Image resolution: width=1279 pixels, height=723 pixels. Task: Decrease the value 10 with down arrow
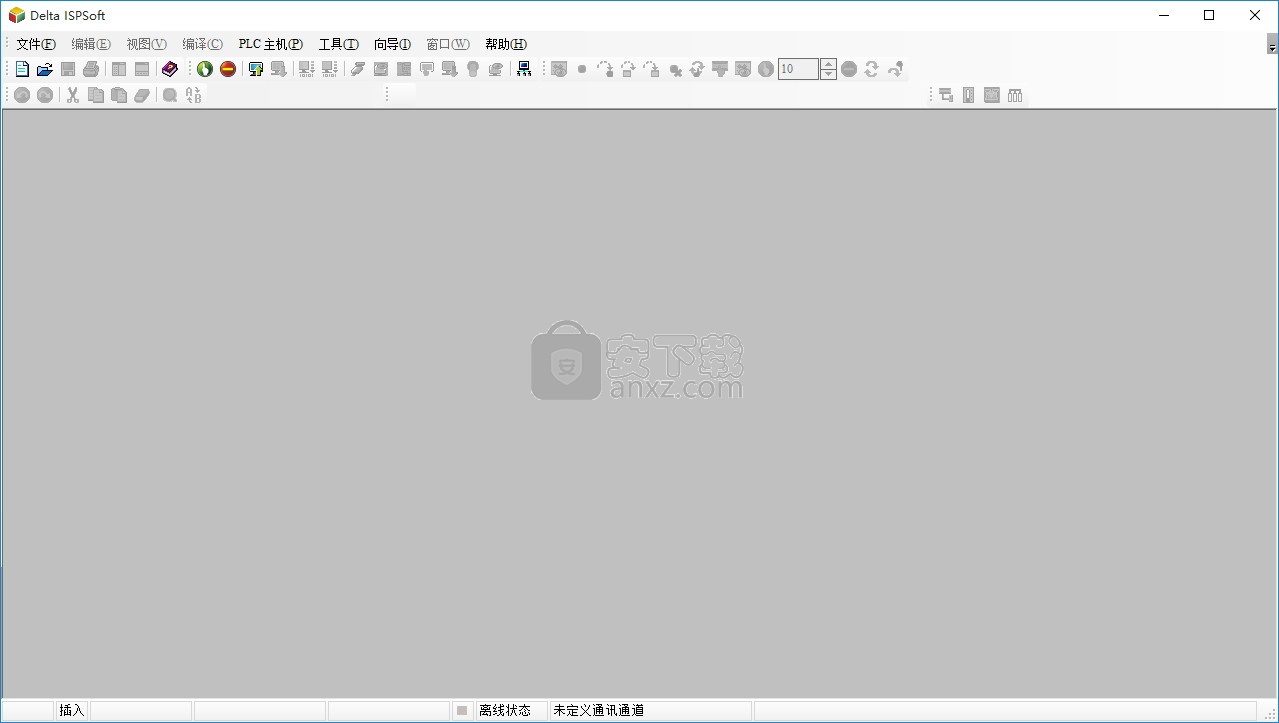pyautogui.click(x=828, y=74)
